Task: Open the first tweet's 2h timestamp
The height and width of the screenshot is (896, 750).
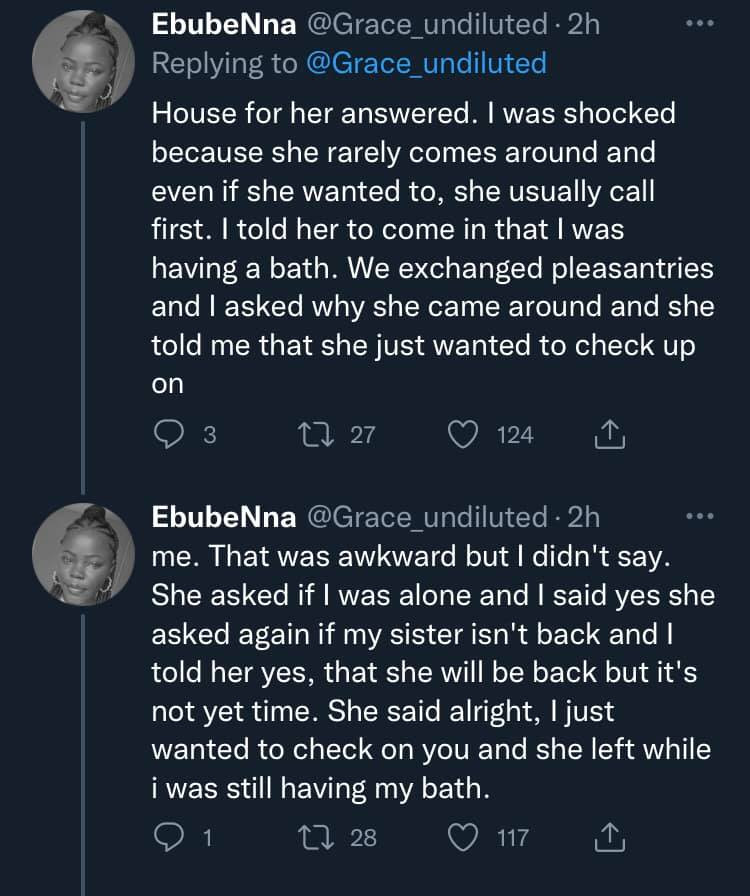Action: pyautogui.click(x=583, y=24)
